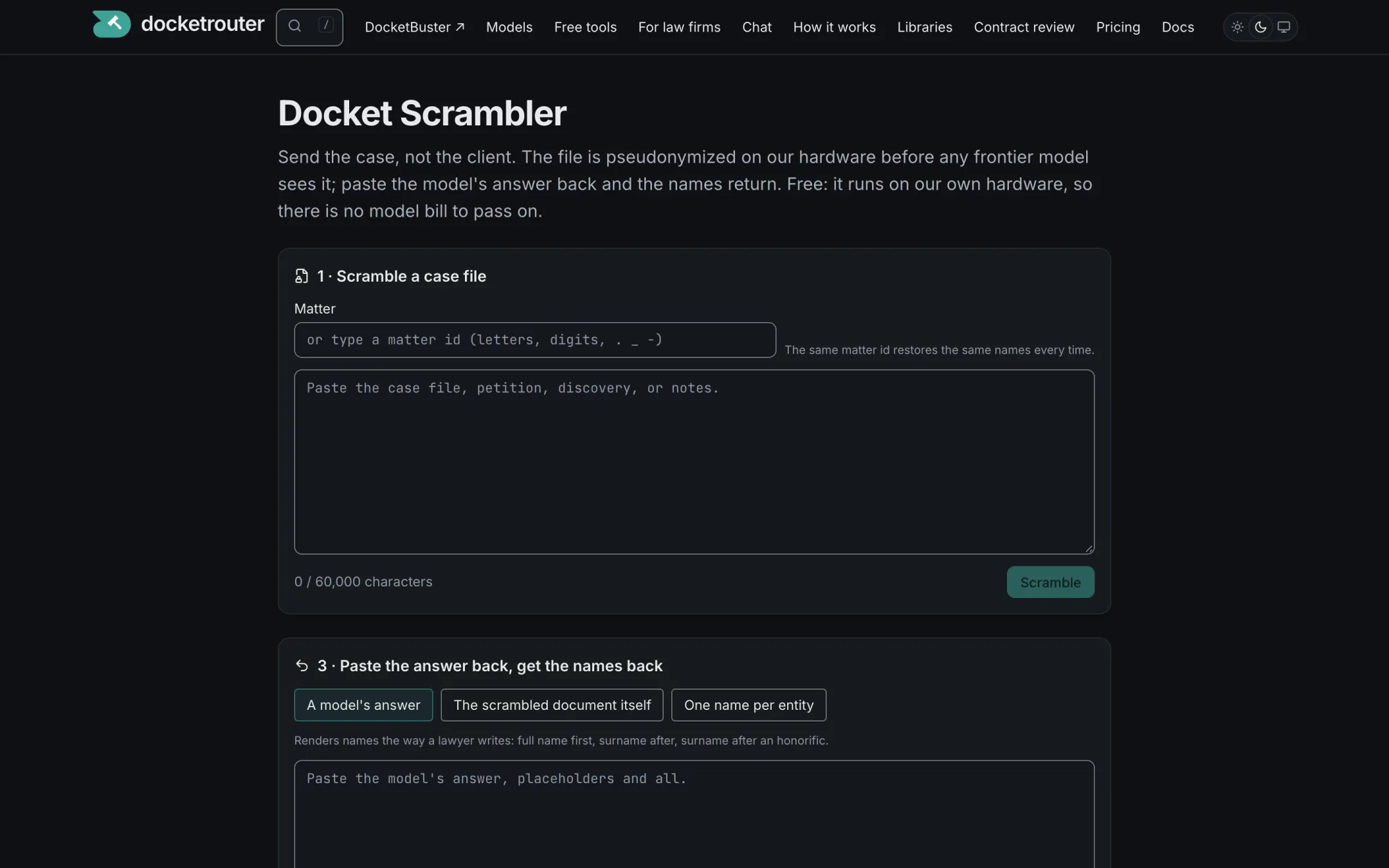The height and width of the screenshot is (868, 1389).
Task: Open search with the magnifier icon
Action: (x=295, y=26)
